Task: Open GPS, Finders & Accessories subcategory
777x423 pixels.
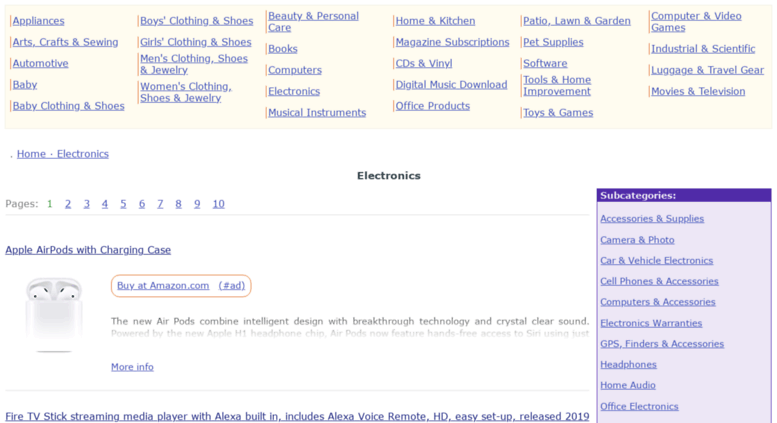Action: (x=662, y=344)
